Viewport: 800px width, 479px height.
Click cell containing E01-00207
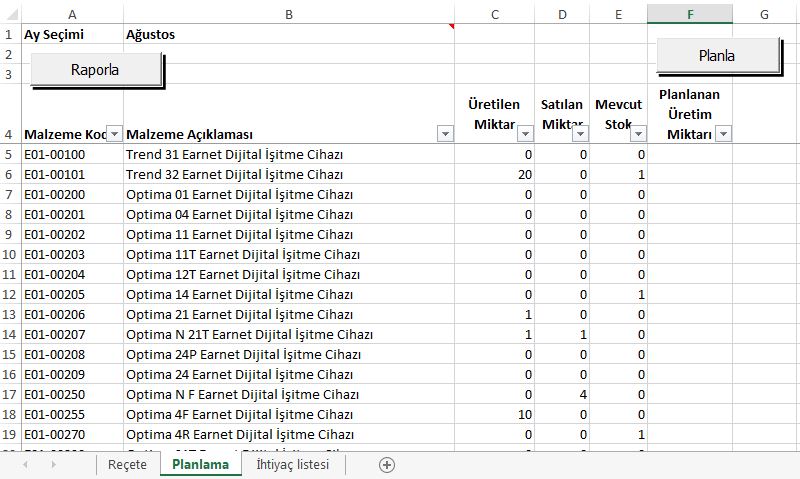point(70,334)
